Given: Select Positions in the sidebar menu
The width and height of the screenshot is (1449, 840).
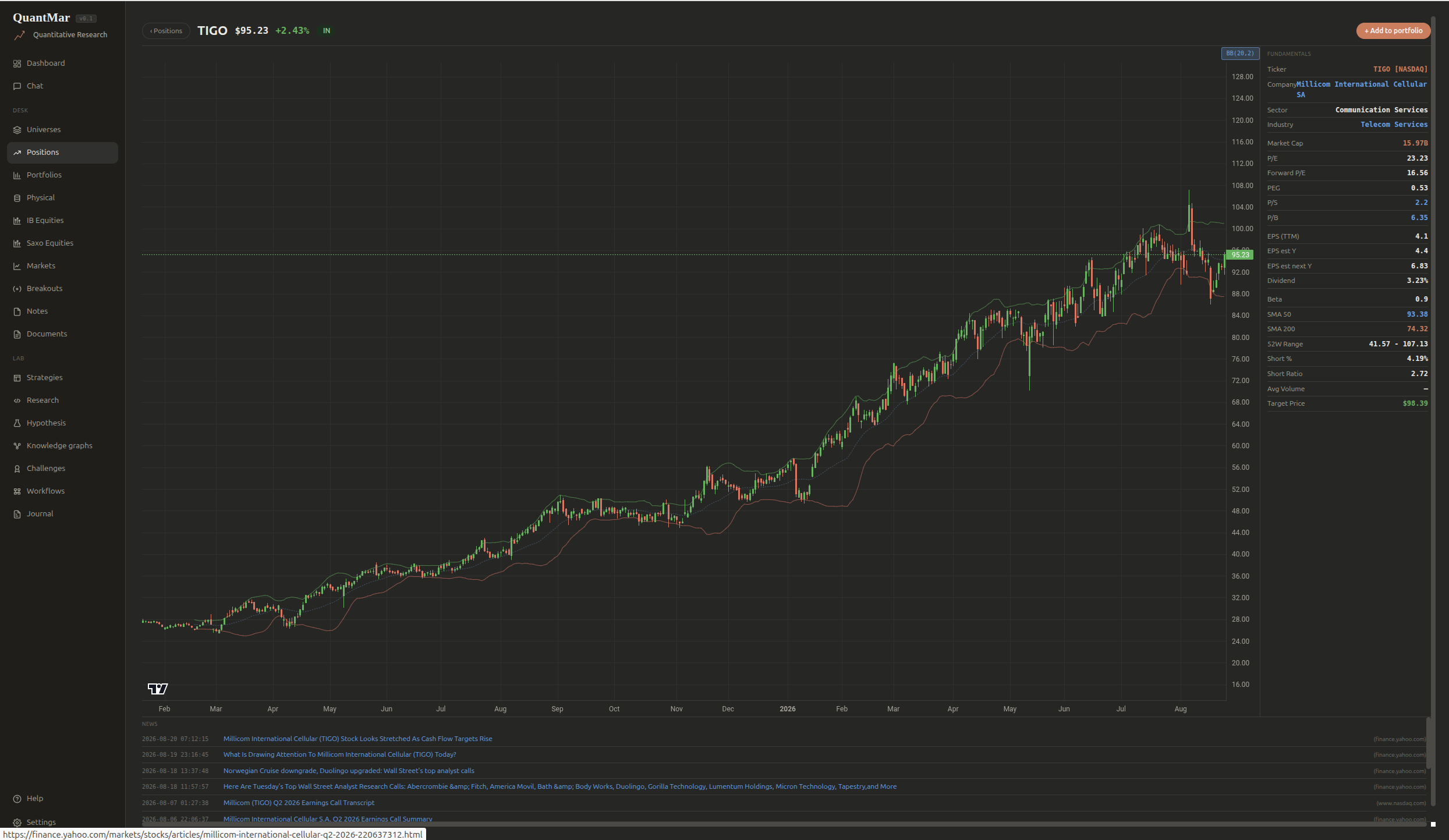Looking at the screenshot, I should [x=62, y=153].
